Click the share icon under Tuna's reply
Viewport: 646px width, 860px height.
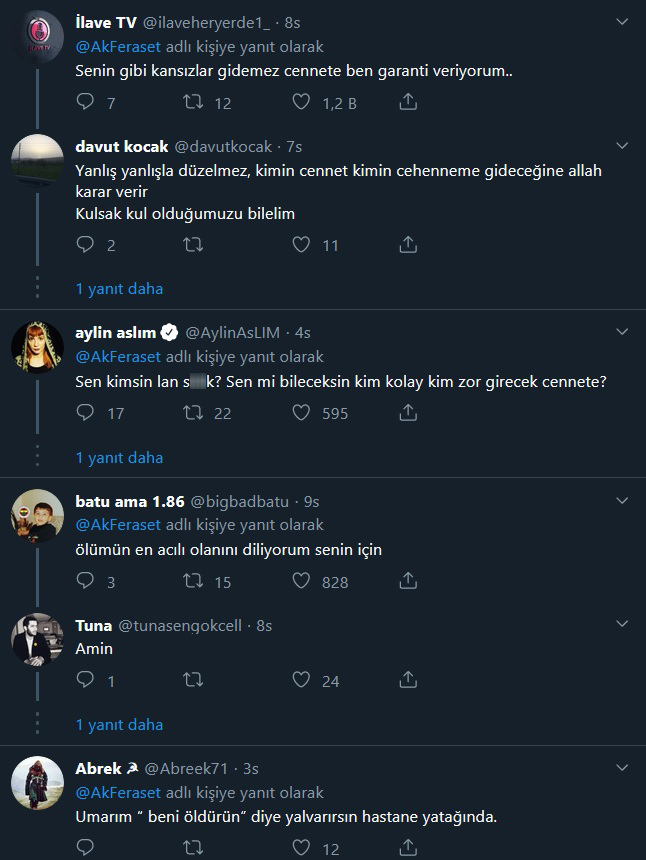click(407, 680)
